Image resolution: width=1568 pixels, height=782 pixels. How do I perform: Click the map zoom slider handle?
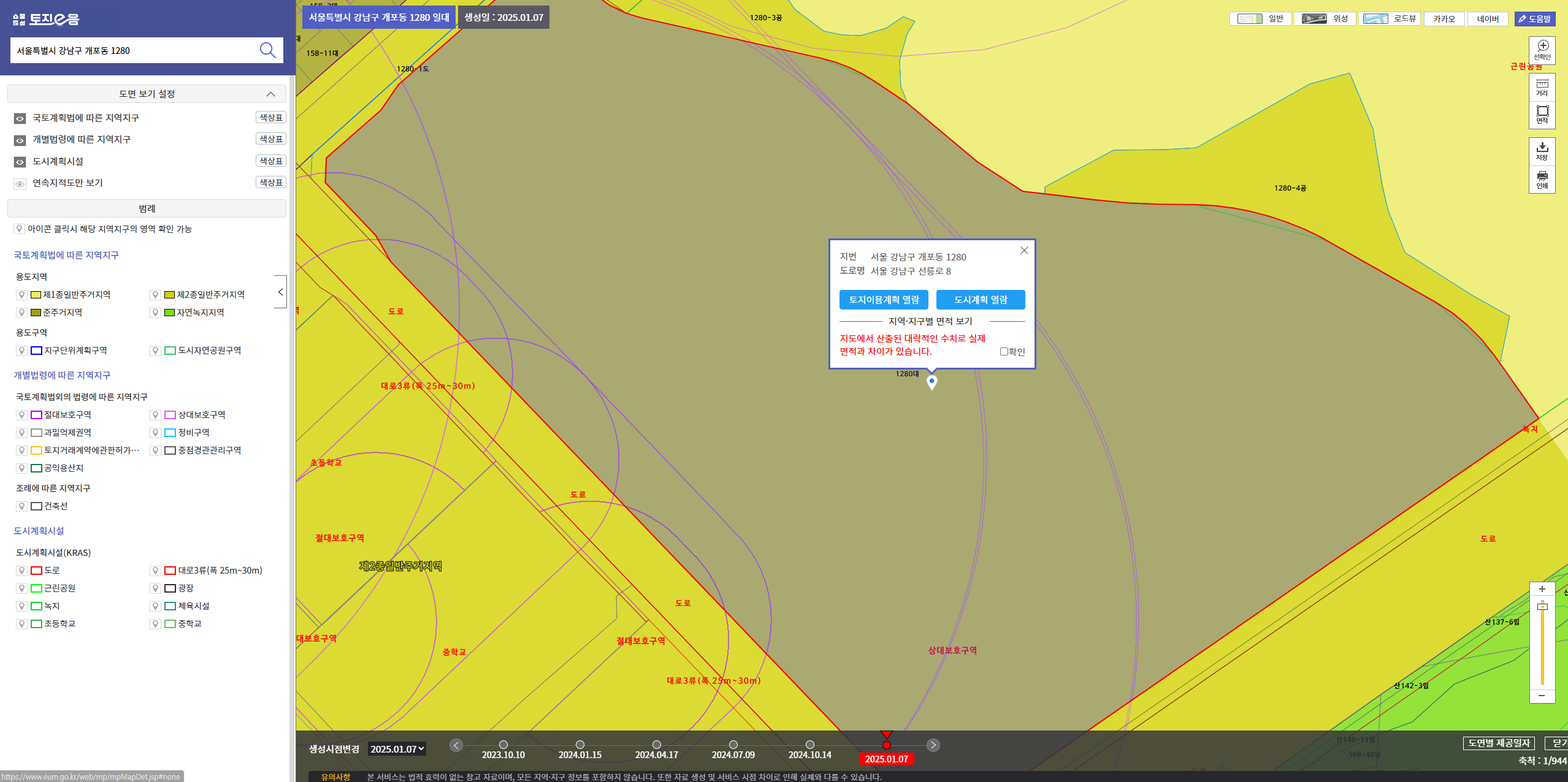[x=1542, y=606]
